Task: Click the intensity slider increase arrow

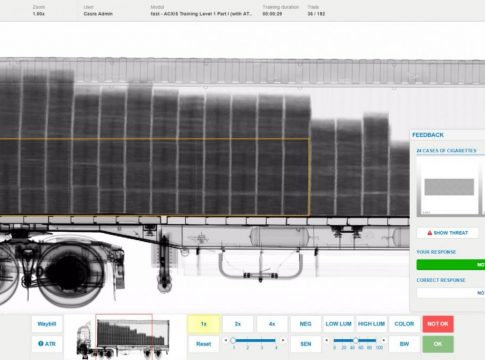Action: coord(384,340)
